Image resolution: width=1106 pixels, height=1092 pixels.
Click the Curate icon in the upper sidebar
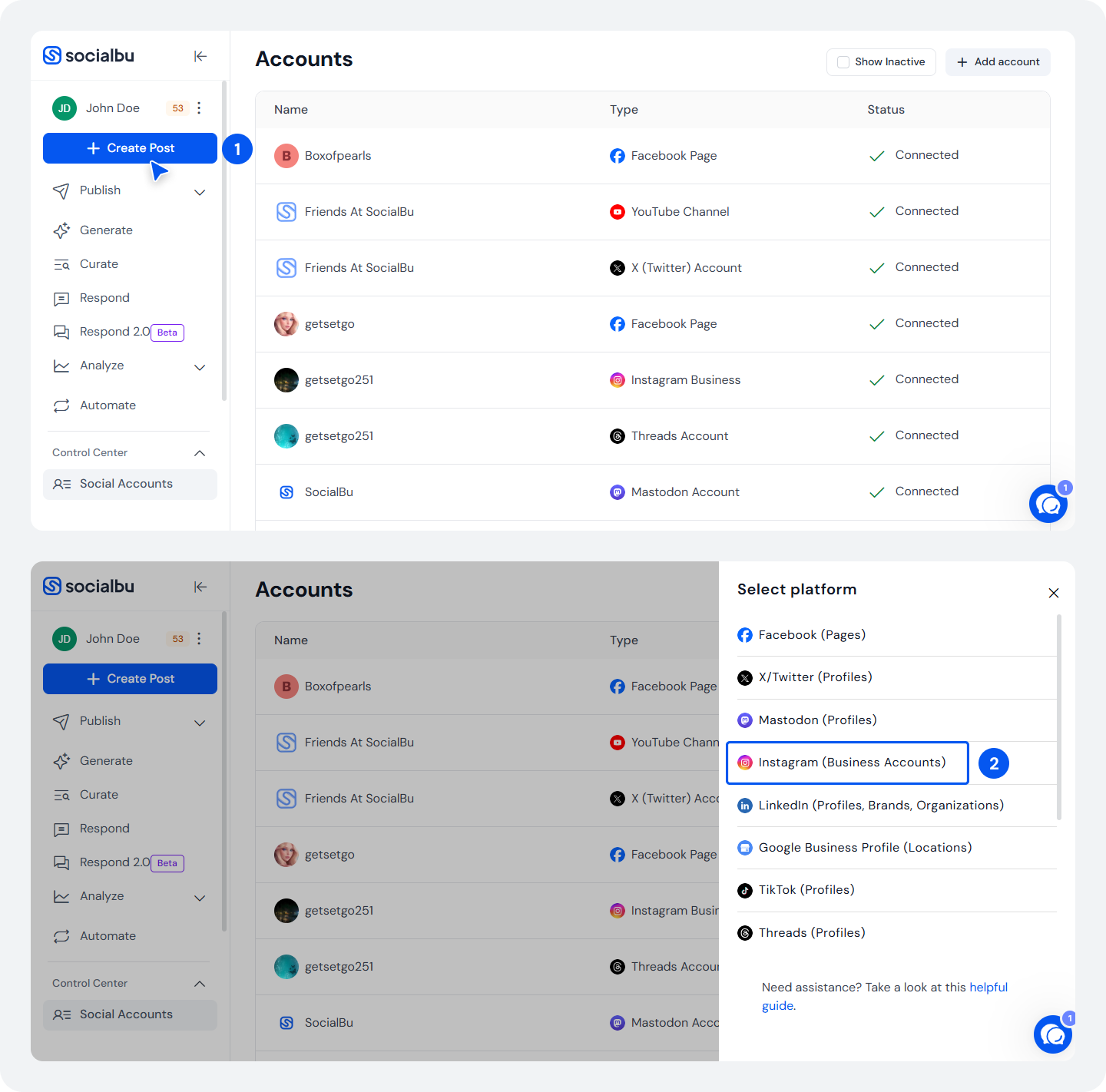61,264
